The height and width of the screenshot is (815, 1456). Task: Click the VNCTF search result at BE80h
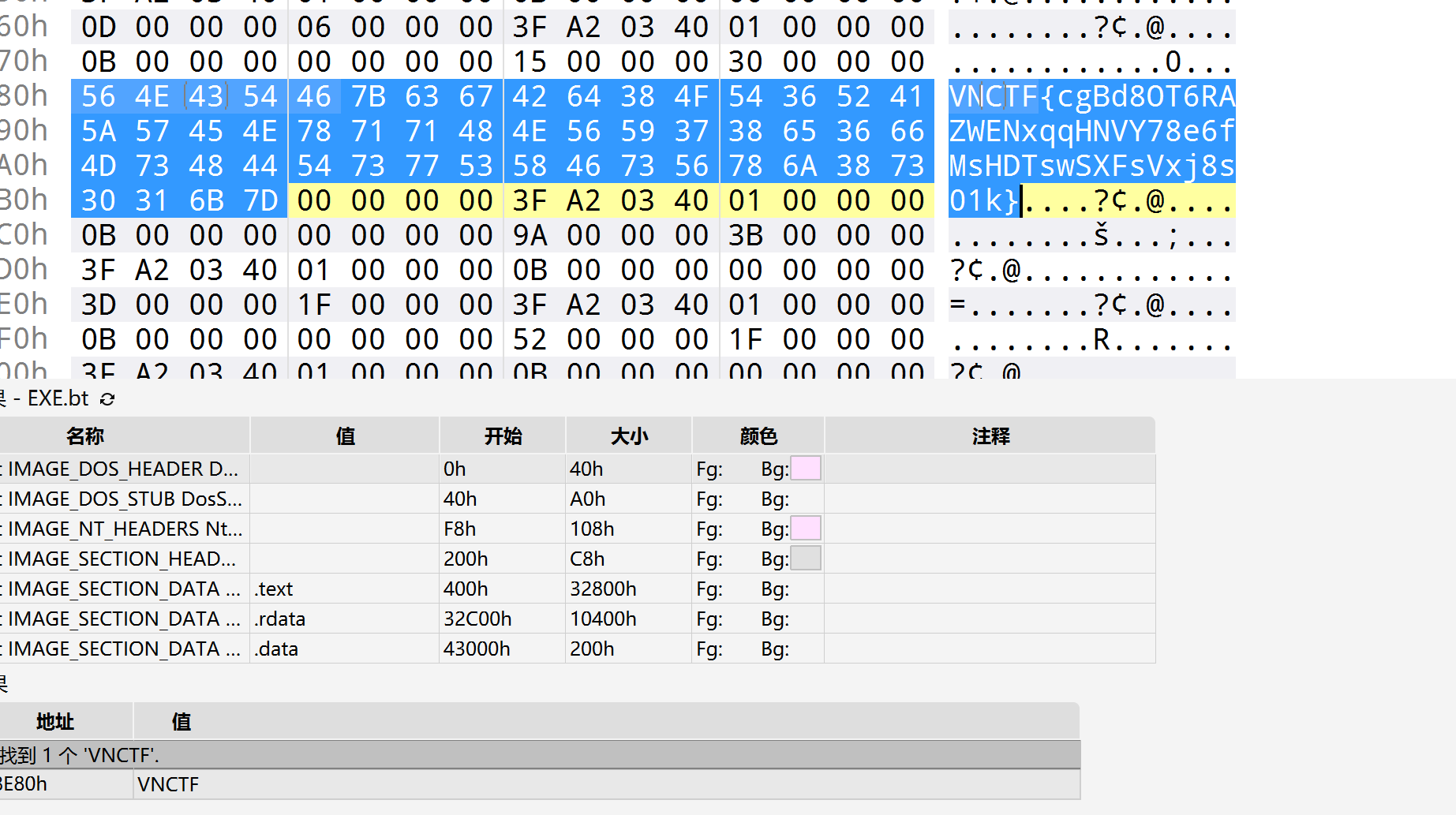click(x=168, y=784)
